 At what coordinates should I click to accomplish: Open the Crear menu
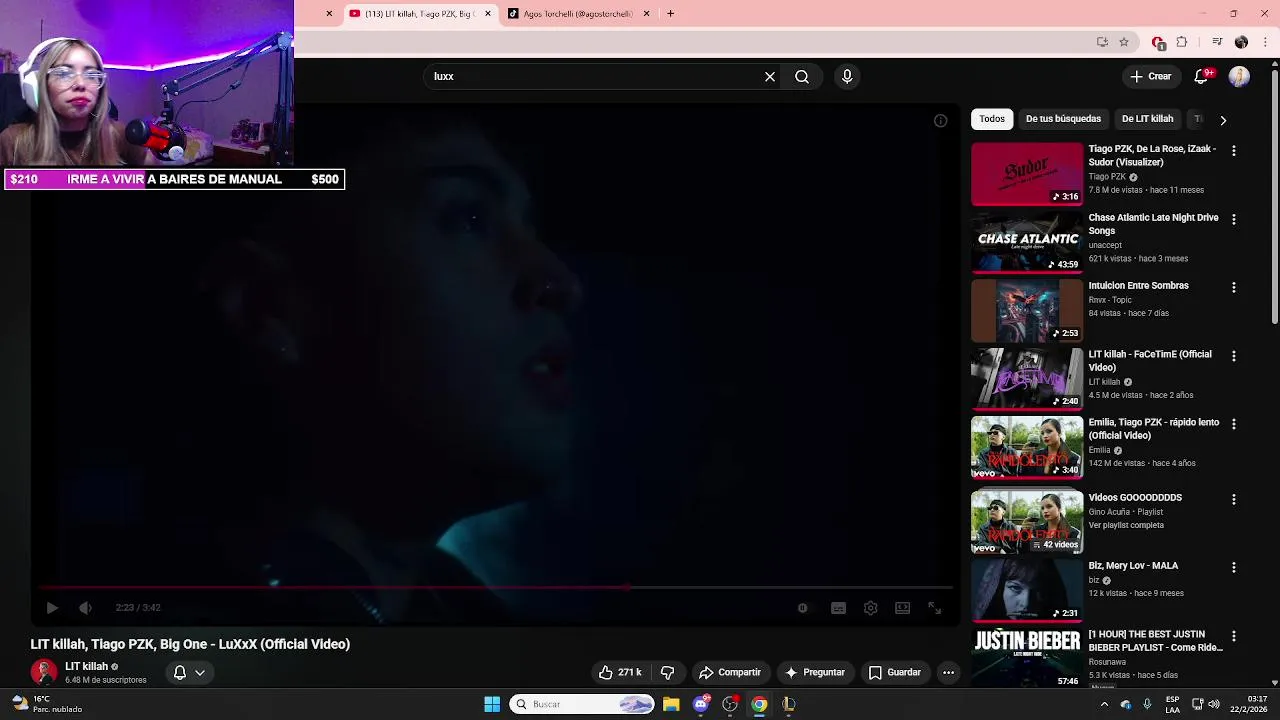pos(1151,76)
